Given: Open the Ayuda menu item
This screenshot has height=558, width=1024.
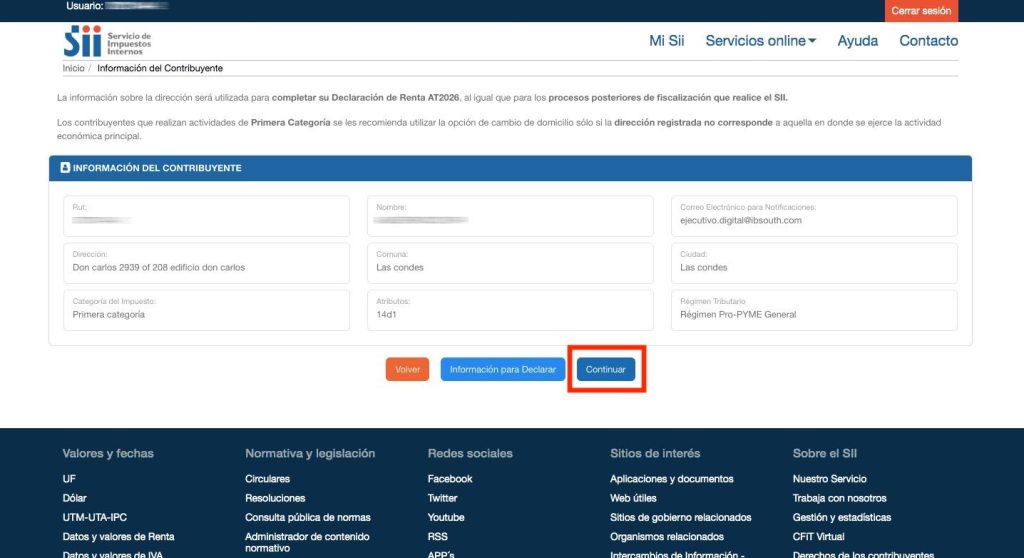Looking at the screenshot, I should pyautogui.click(x=857, y=41).
